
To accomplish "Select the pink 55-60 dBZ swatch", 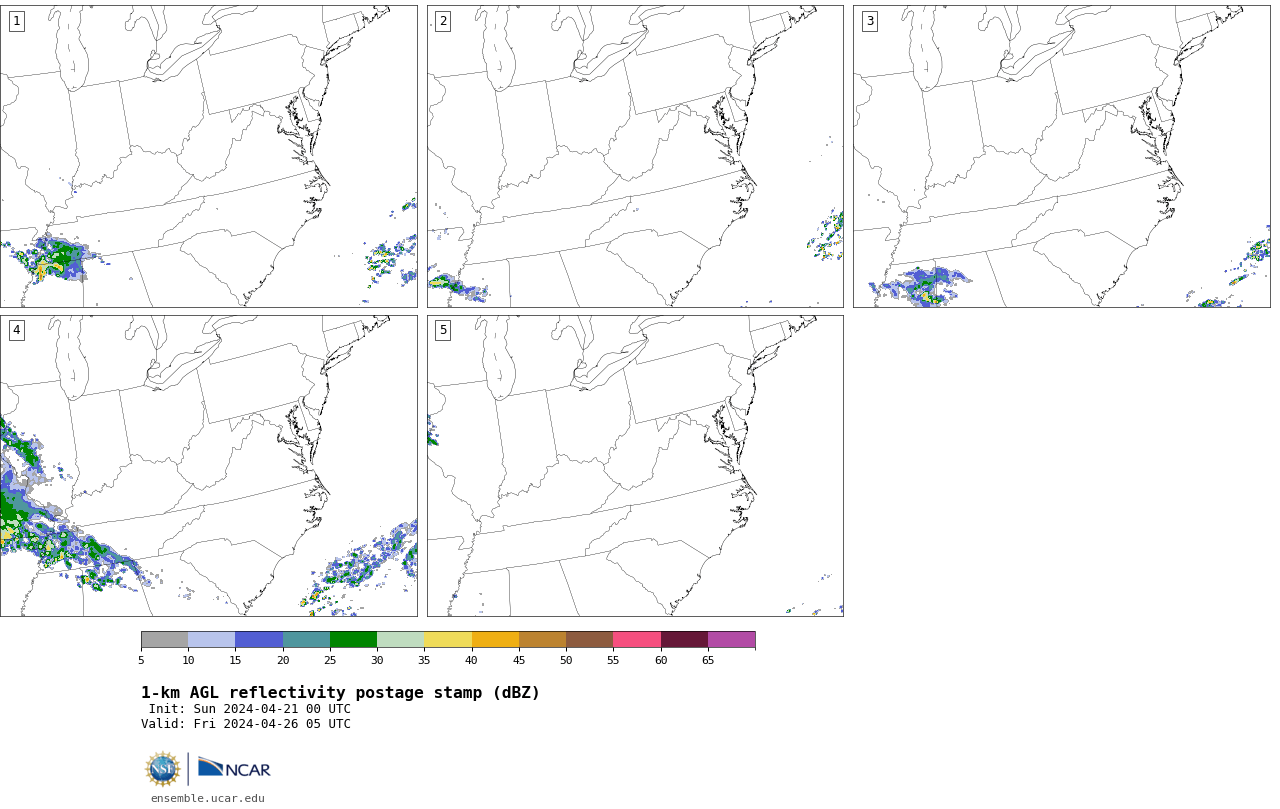I will (637, 640).
